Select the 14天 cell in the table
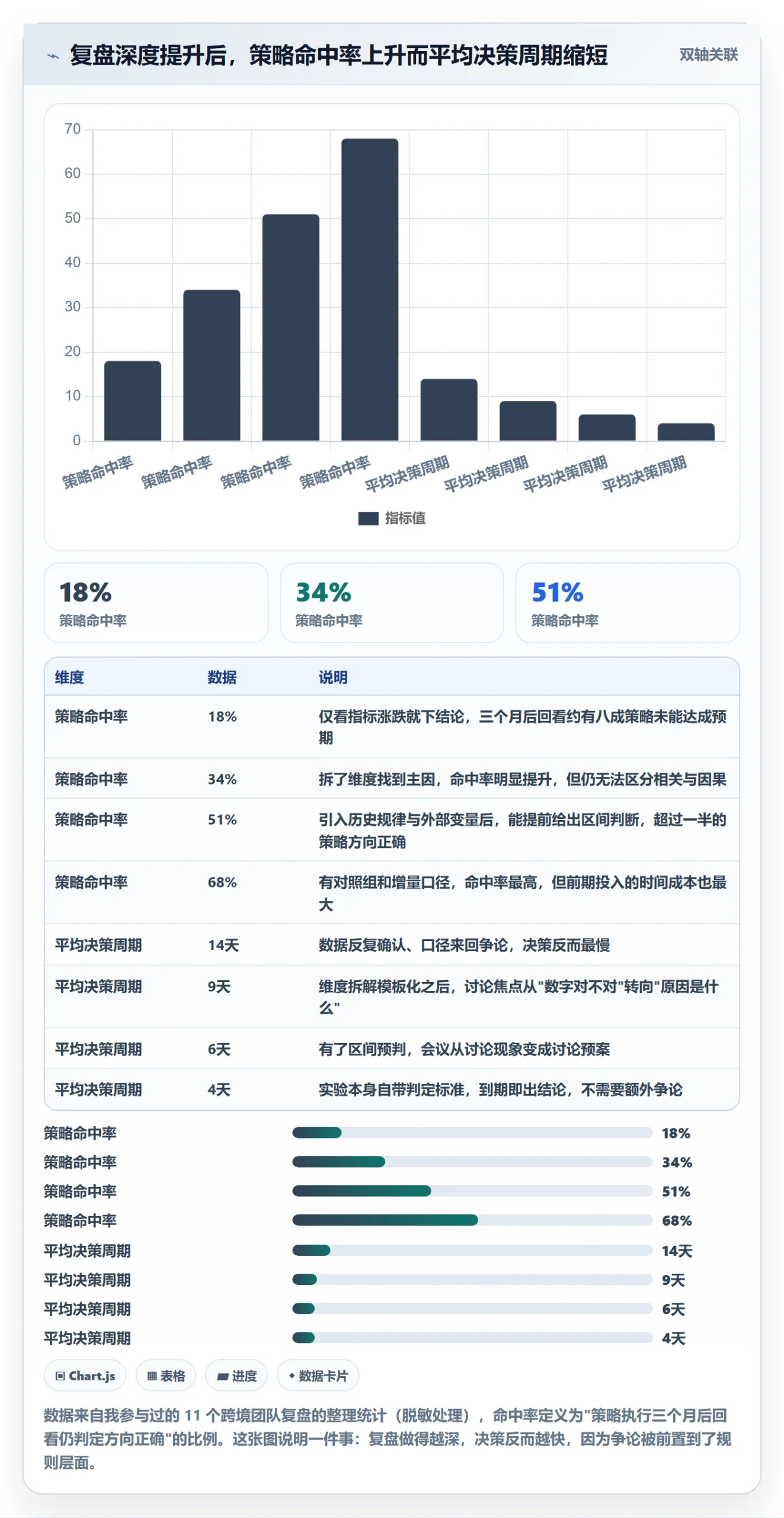Screen dimensions: 784x1518 click(x=223, y=945)
